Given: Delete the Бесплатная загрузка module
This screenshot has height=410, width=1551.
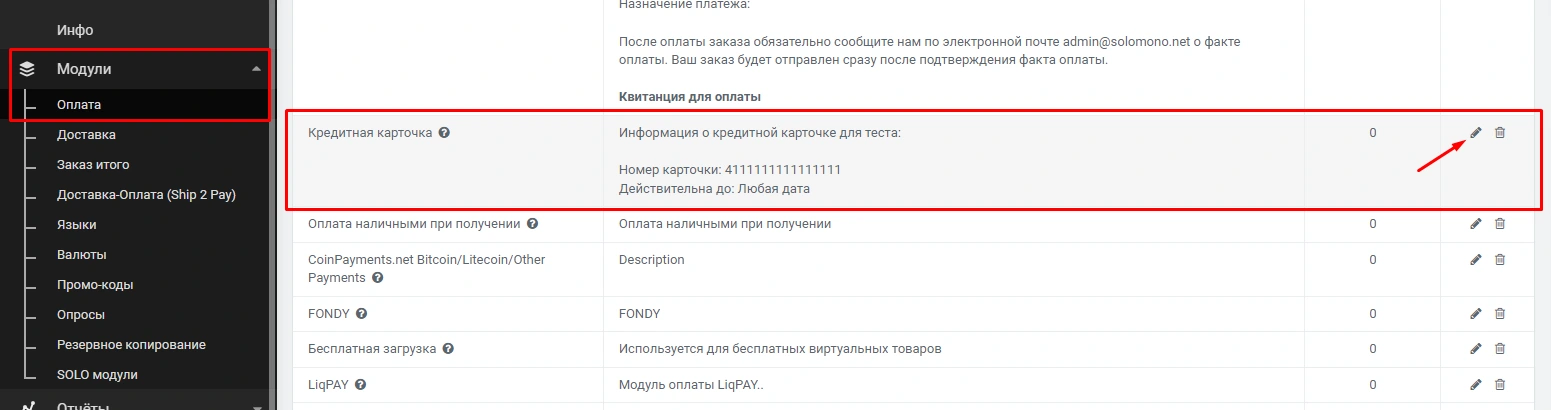Looking at the screenshot, I should click(1500, 349).
